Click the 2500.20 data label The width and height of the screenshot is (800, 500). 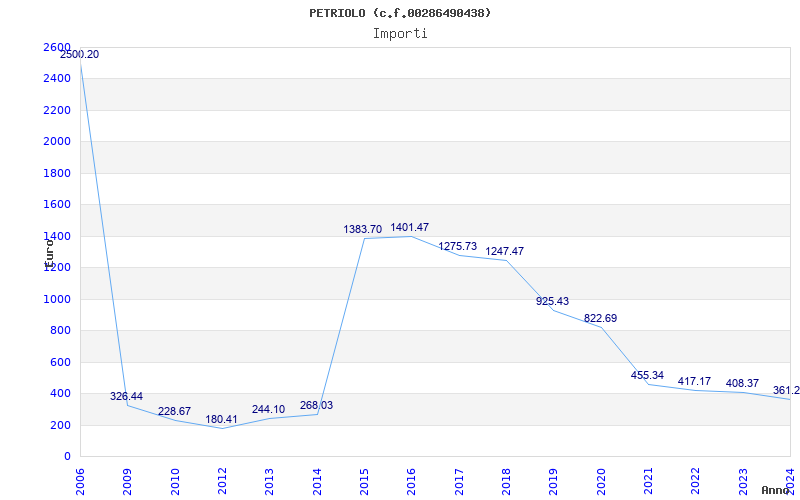click(x=79, y=54)
